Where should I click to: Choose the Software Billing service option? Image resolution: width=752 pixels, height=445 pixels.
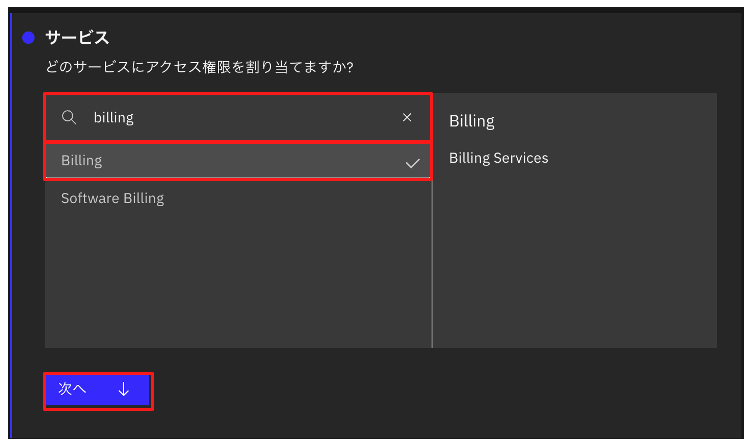click(x=112, y=198)
